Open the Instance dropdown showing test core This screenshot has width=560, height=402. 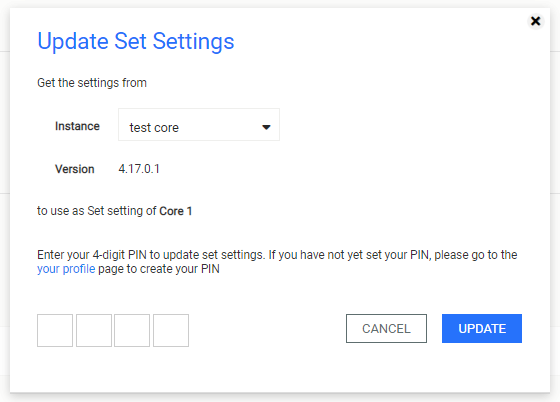pyautogui.click(x=199, y=125)
